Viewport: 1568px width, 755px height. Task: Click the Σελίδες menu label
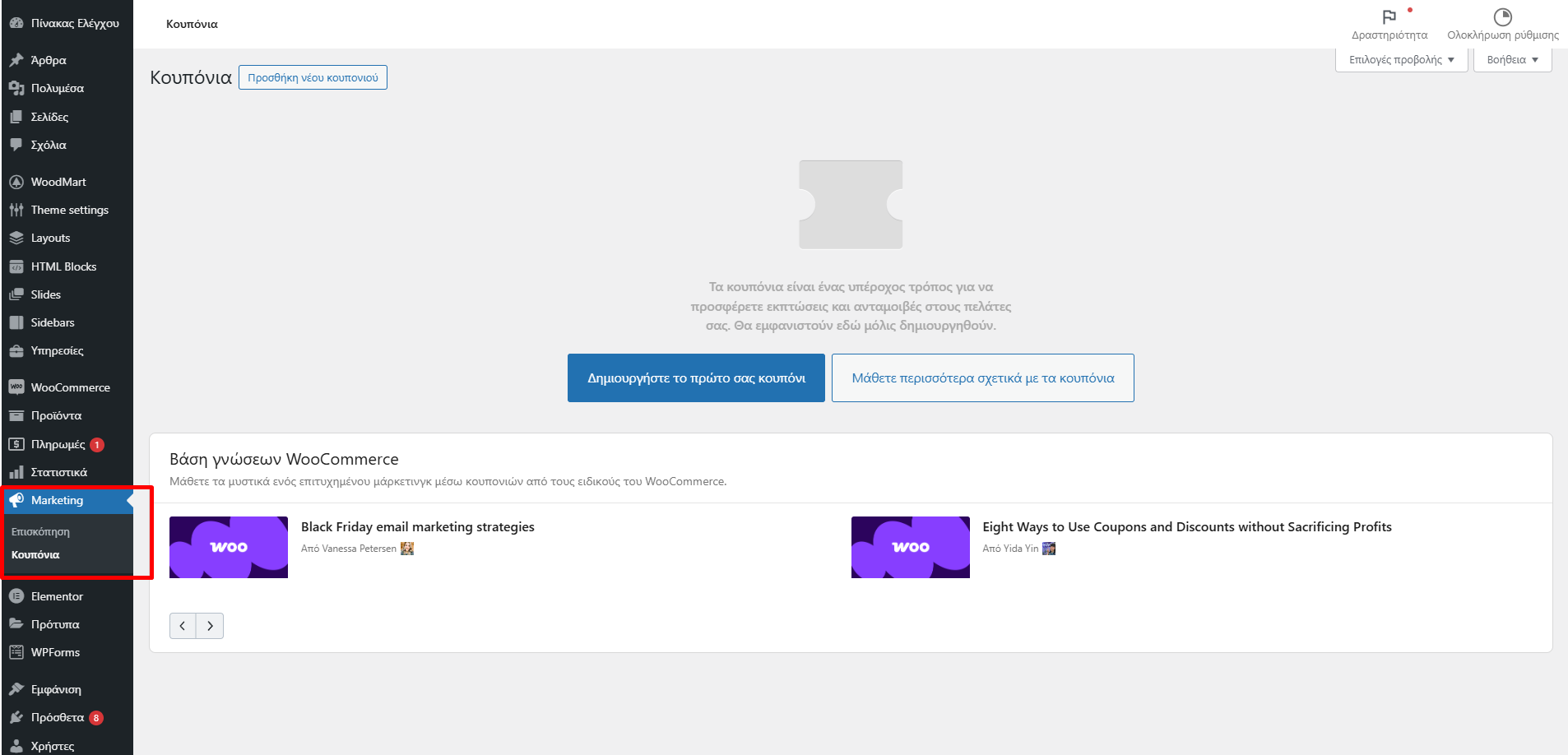pyautogui.click(x=49, y=117)
